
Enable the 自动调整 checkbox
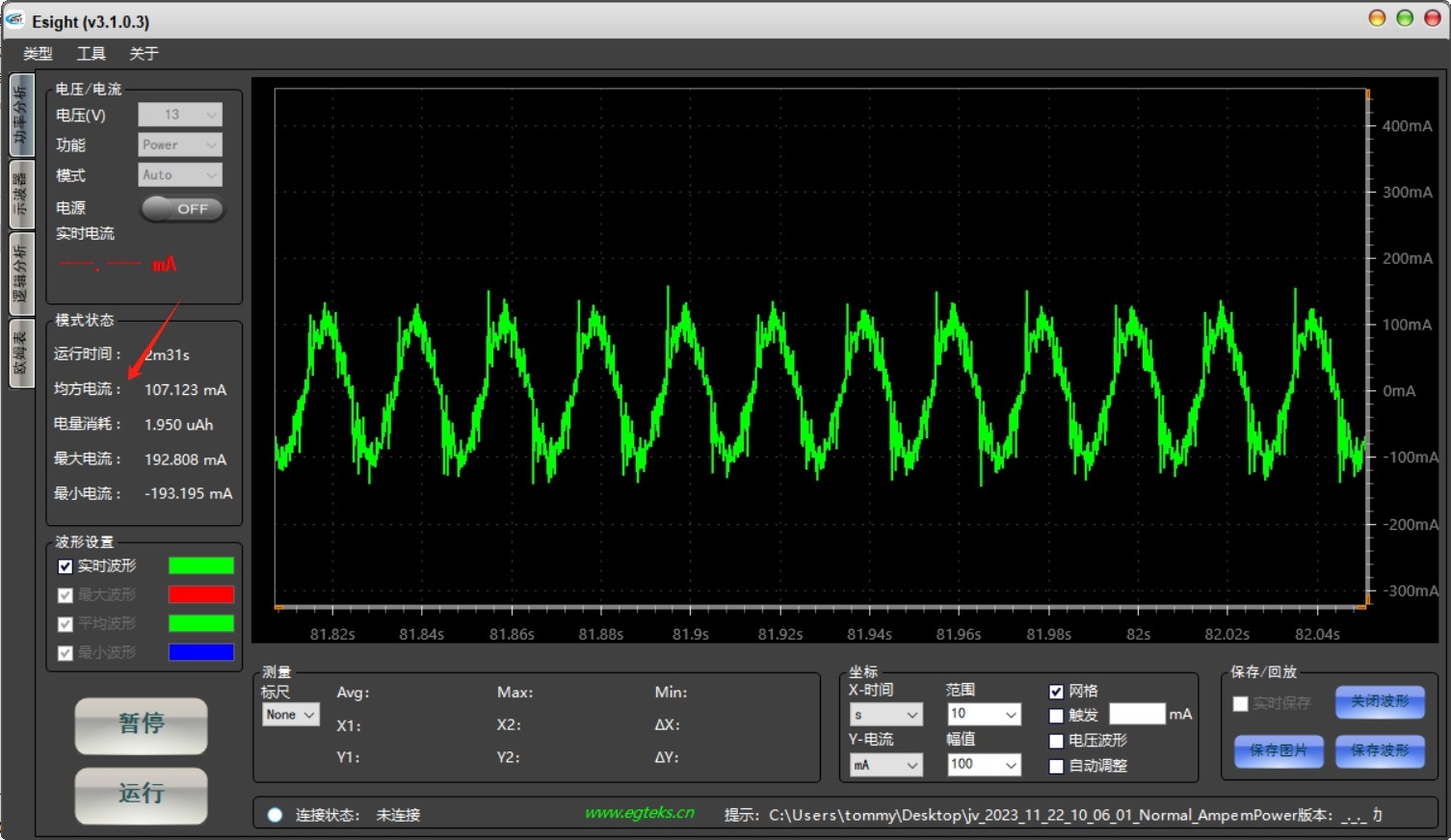[x=1056, y=767]
